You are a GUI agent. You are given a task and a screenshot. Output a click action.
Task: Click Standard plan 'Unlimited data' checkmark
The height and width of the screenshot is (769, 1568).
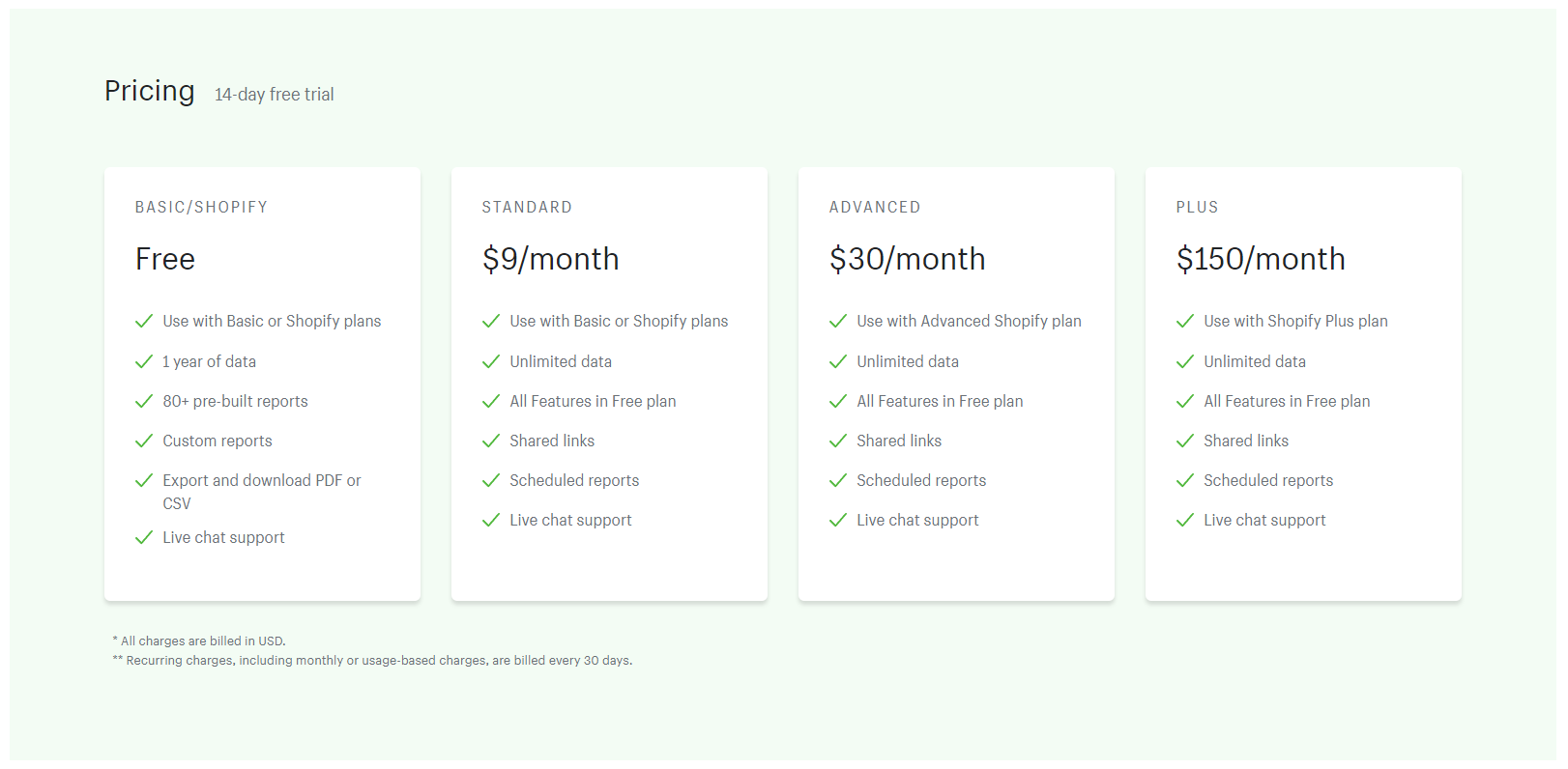[x=491, y=361]
